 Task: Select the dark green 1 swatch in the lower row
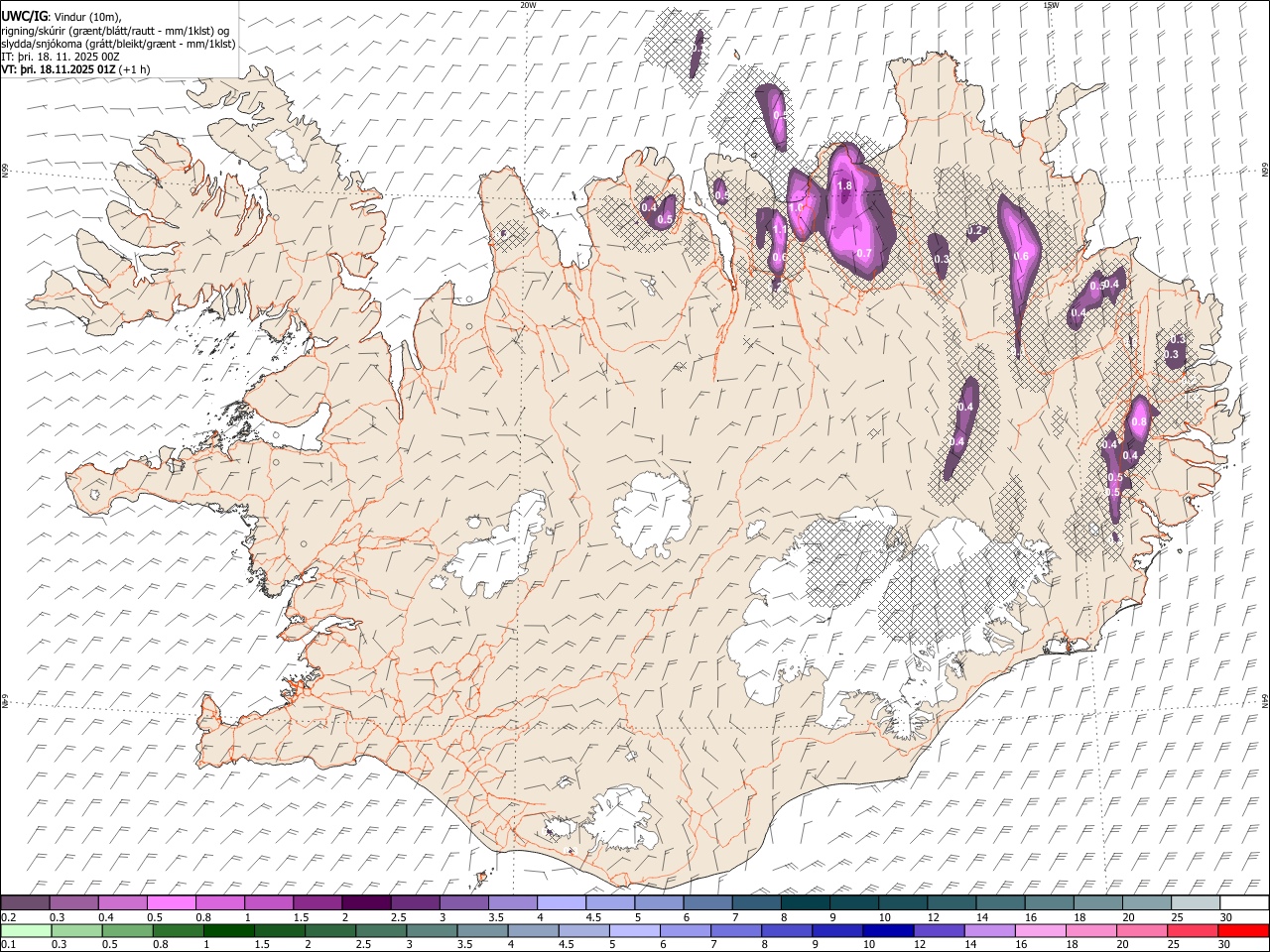pos(229,930)
